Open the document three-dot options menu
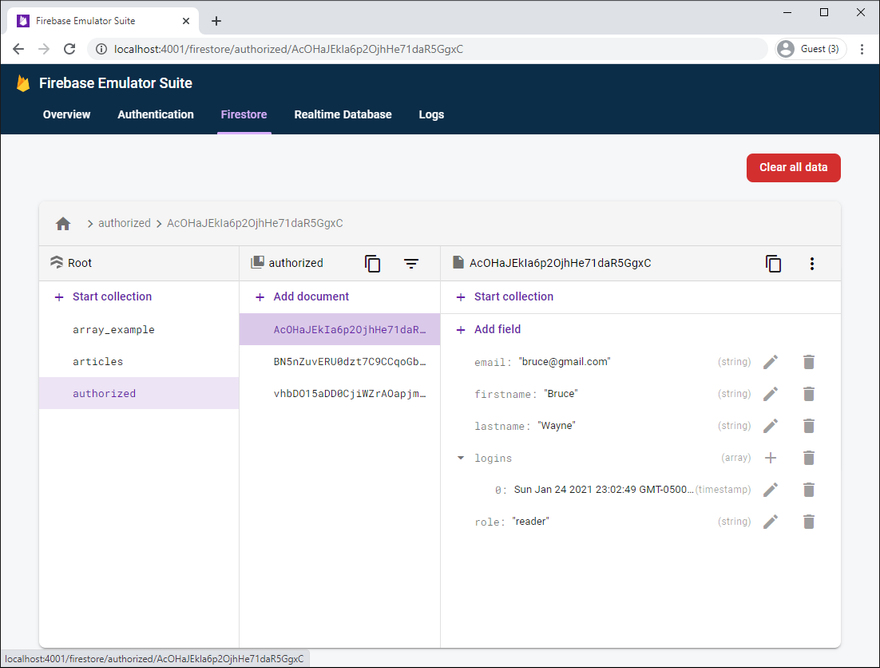 (x=812, y=263)
